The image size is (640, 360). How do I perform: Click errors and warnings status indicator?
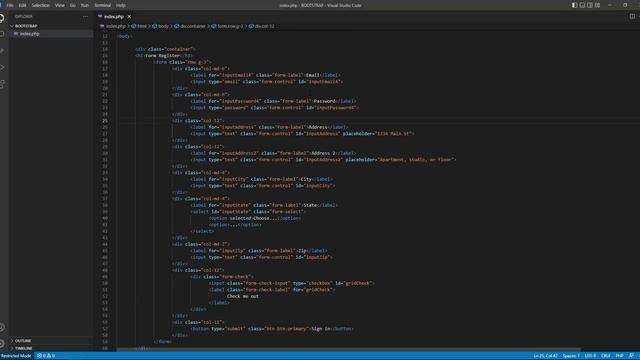click(46, 356)
